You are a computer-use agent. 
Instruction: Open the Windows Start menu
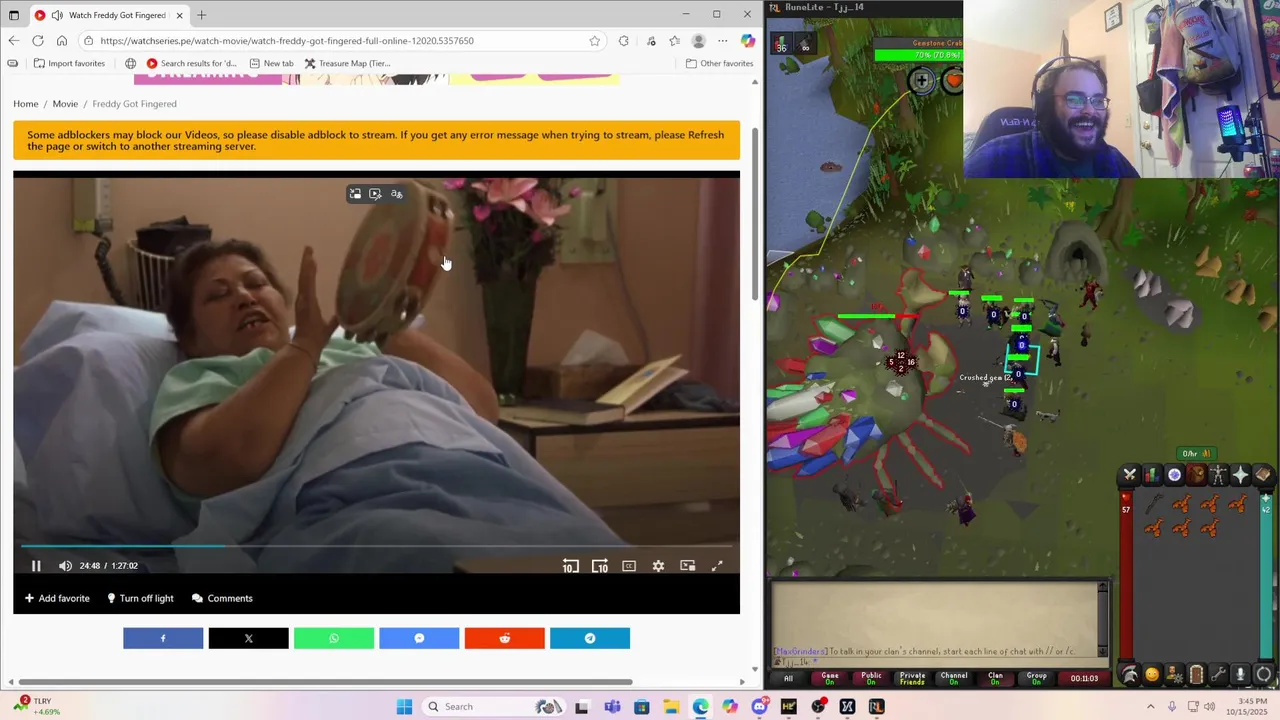[x=404, y=707]
